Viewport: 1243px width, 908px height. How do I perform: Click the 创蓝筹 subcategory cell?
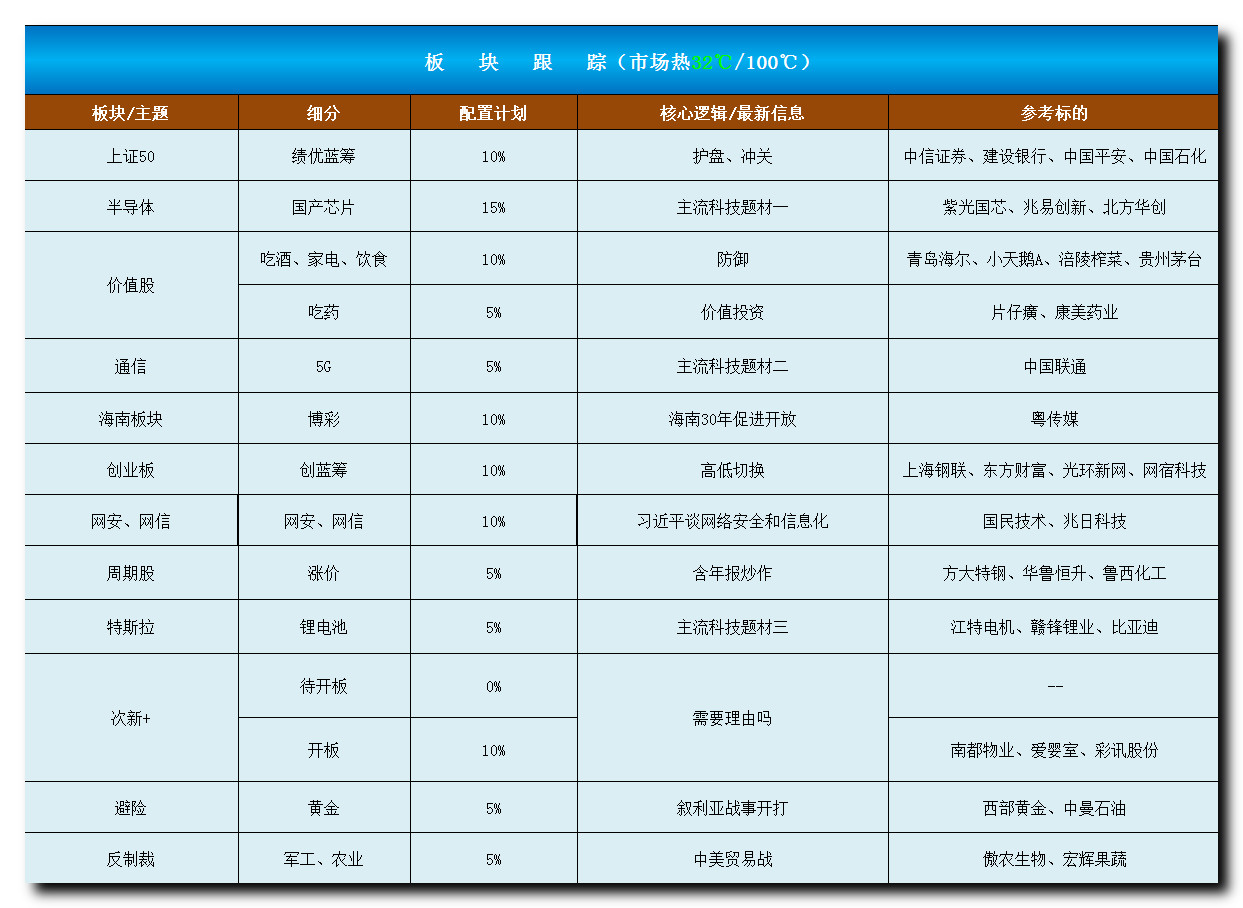(x=324, y=470)
